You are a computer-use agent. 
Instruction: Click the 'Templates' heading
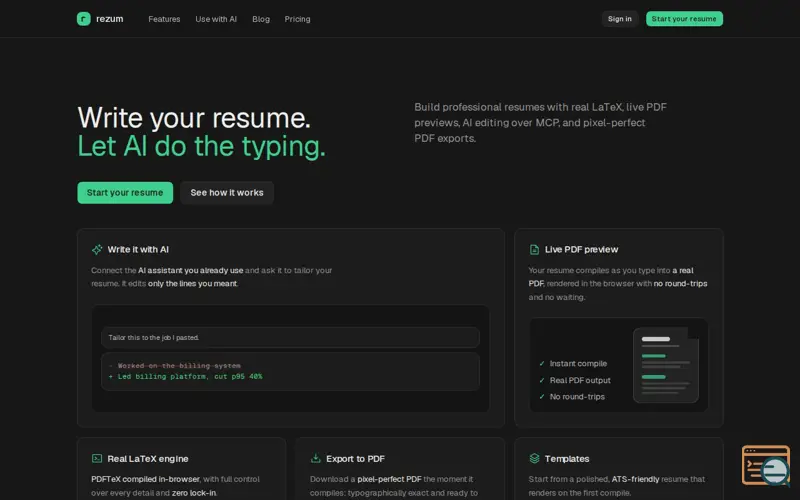click(x=567, y=459)
